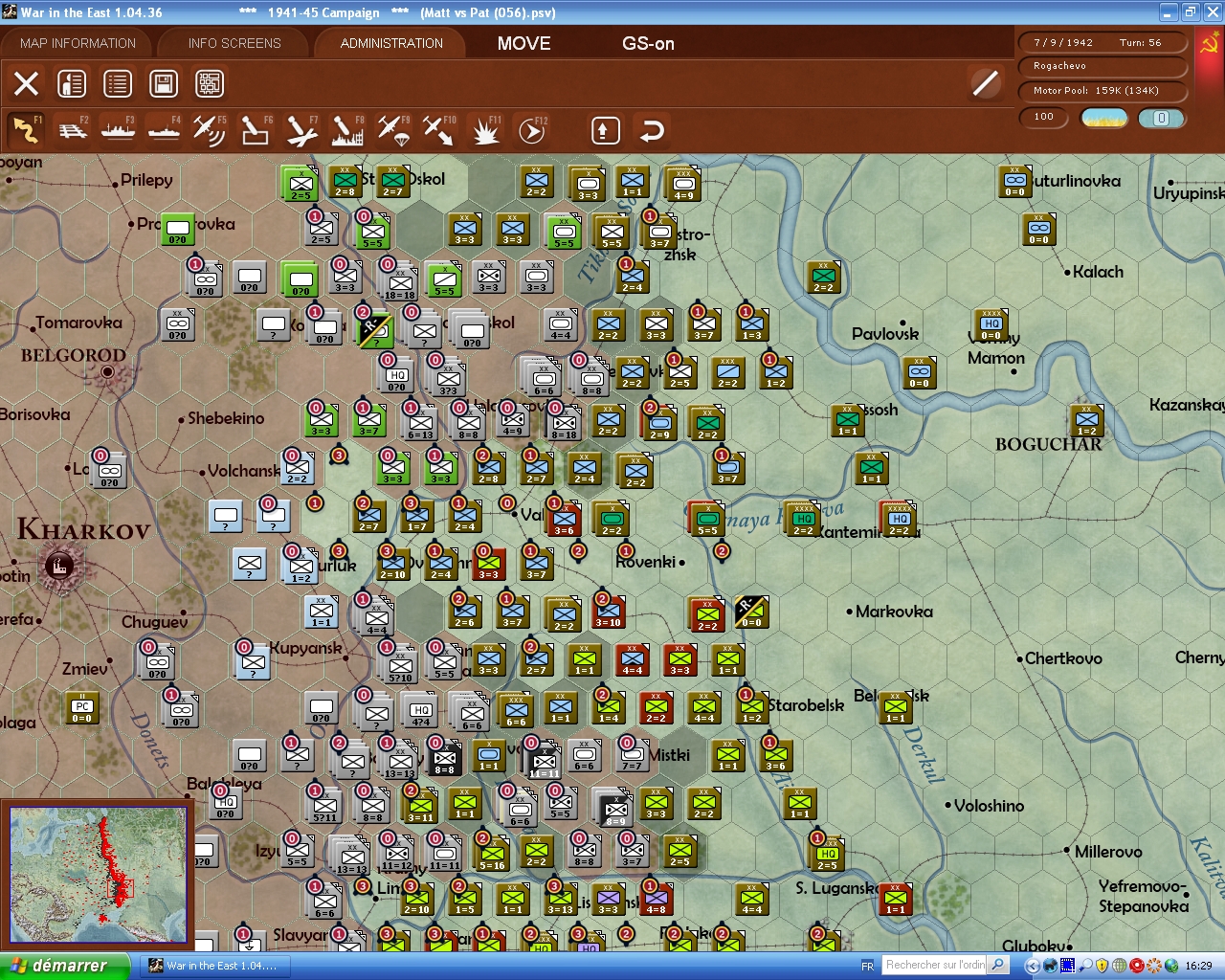
Task: Click the GS-on ground support label
Action: coord(648,43)
